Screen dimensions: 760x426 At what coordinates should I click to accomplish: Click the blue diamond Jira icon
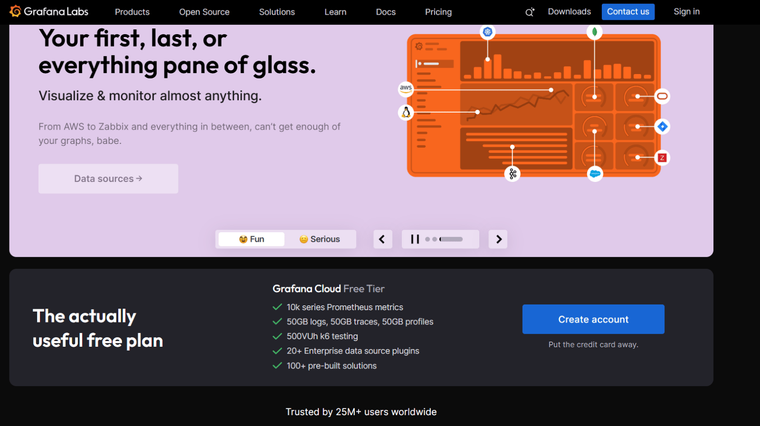click(x=662, y=126)
